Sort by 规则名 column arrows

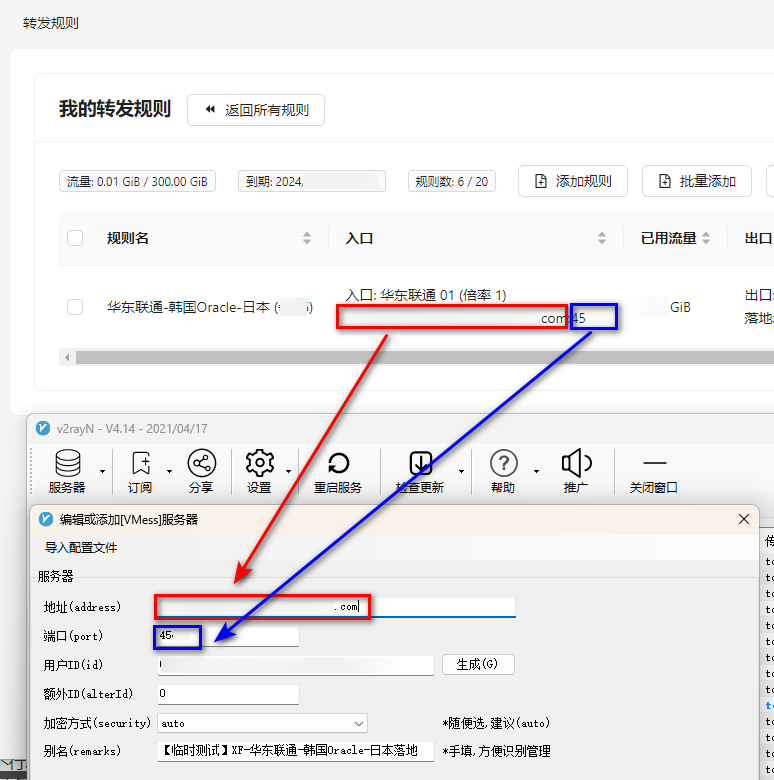pyautogui.click(x=307, y=238)
